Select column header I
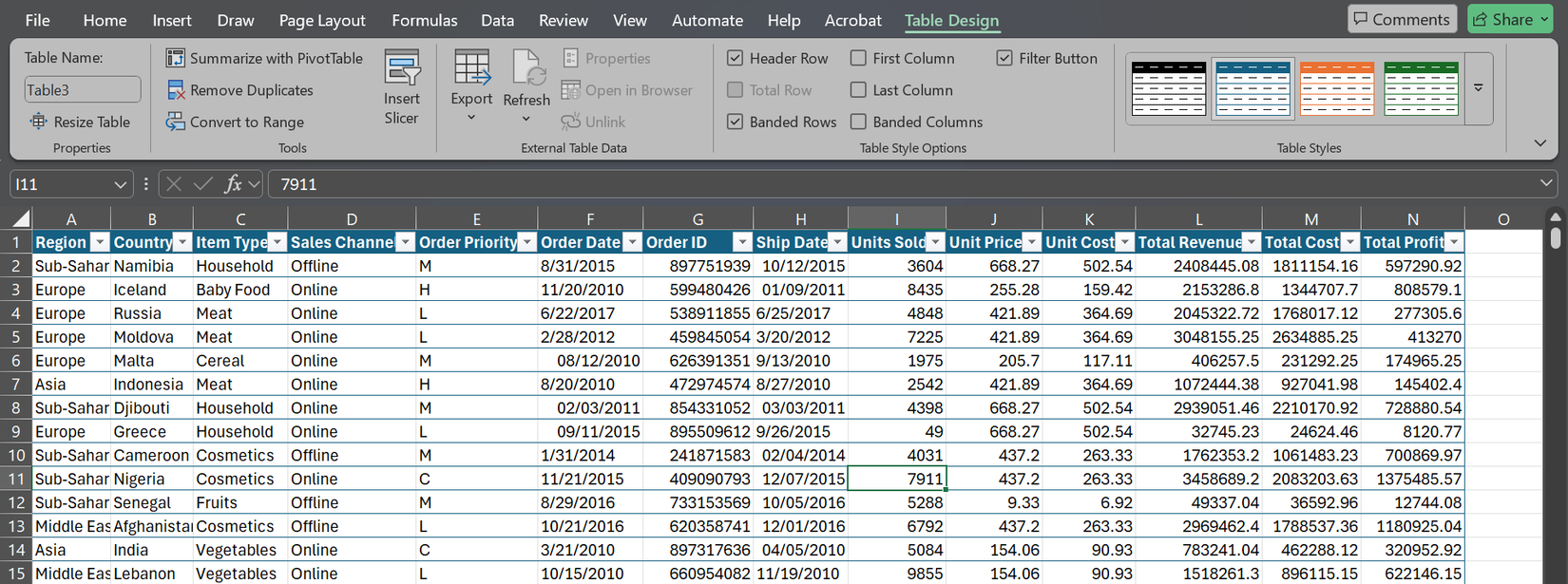 point(896,219)
